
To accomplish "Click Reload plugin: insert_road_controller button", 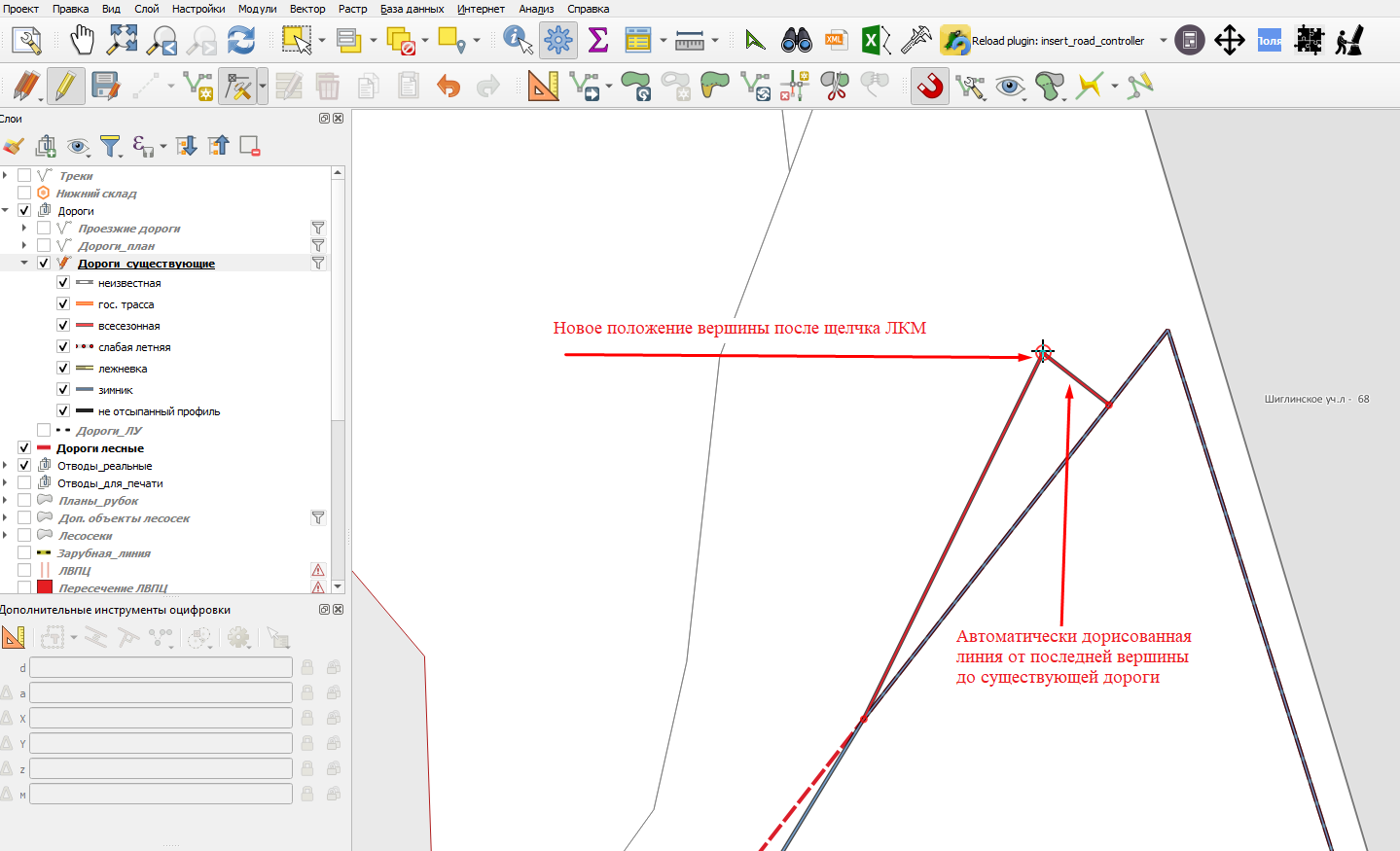I will click(x=1043, y=41).
